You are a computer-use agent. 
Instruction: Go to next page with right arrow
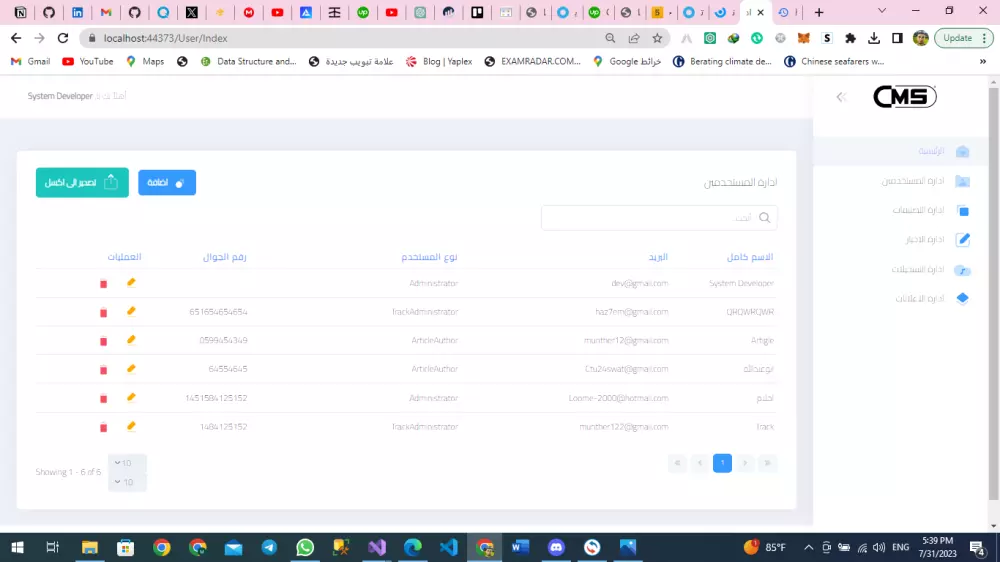tap(744, 462)
